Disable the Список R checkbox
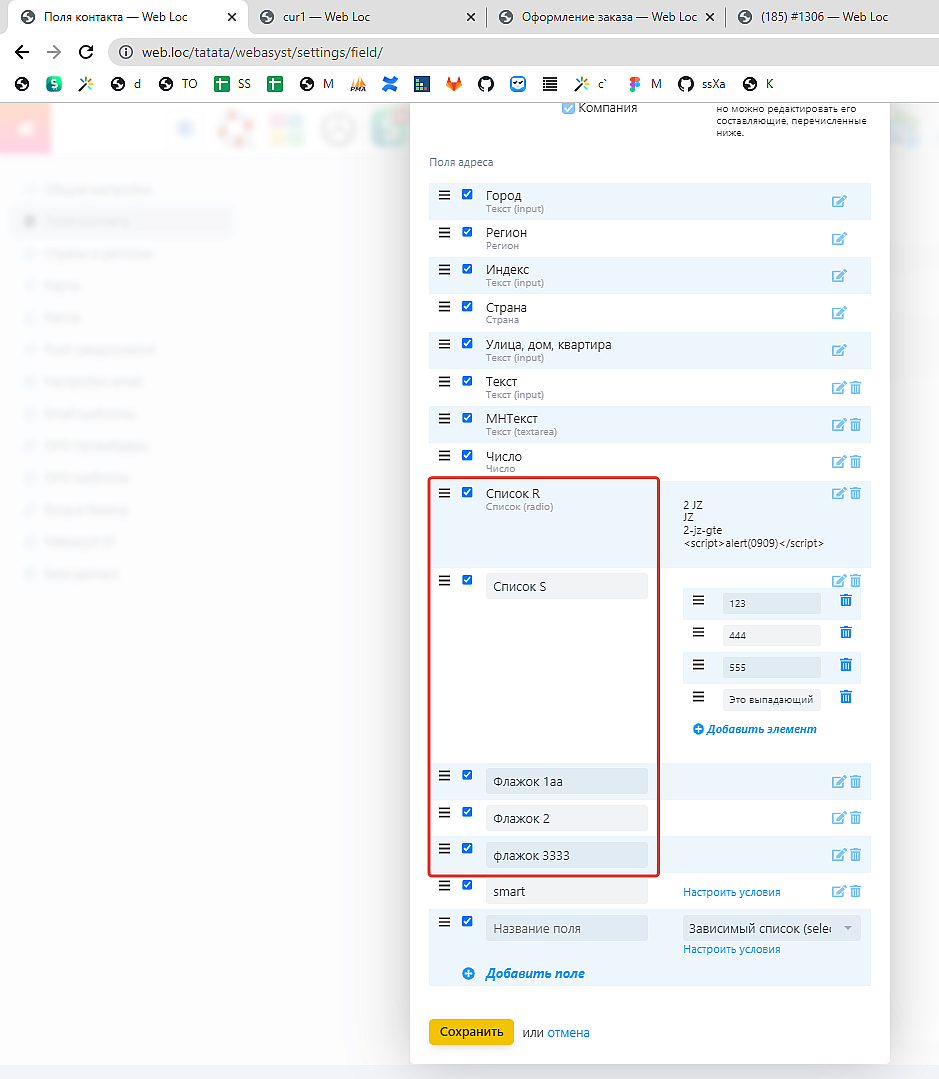939x1079 pixels. point(467,492)
